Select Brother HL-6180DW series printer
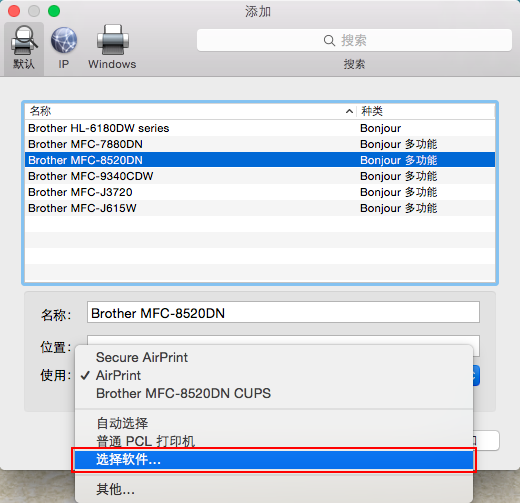Viewport: 520px width, 503px height. pyautogui.click(x=260, y=128)
